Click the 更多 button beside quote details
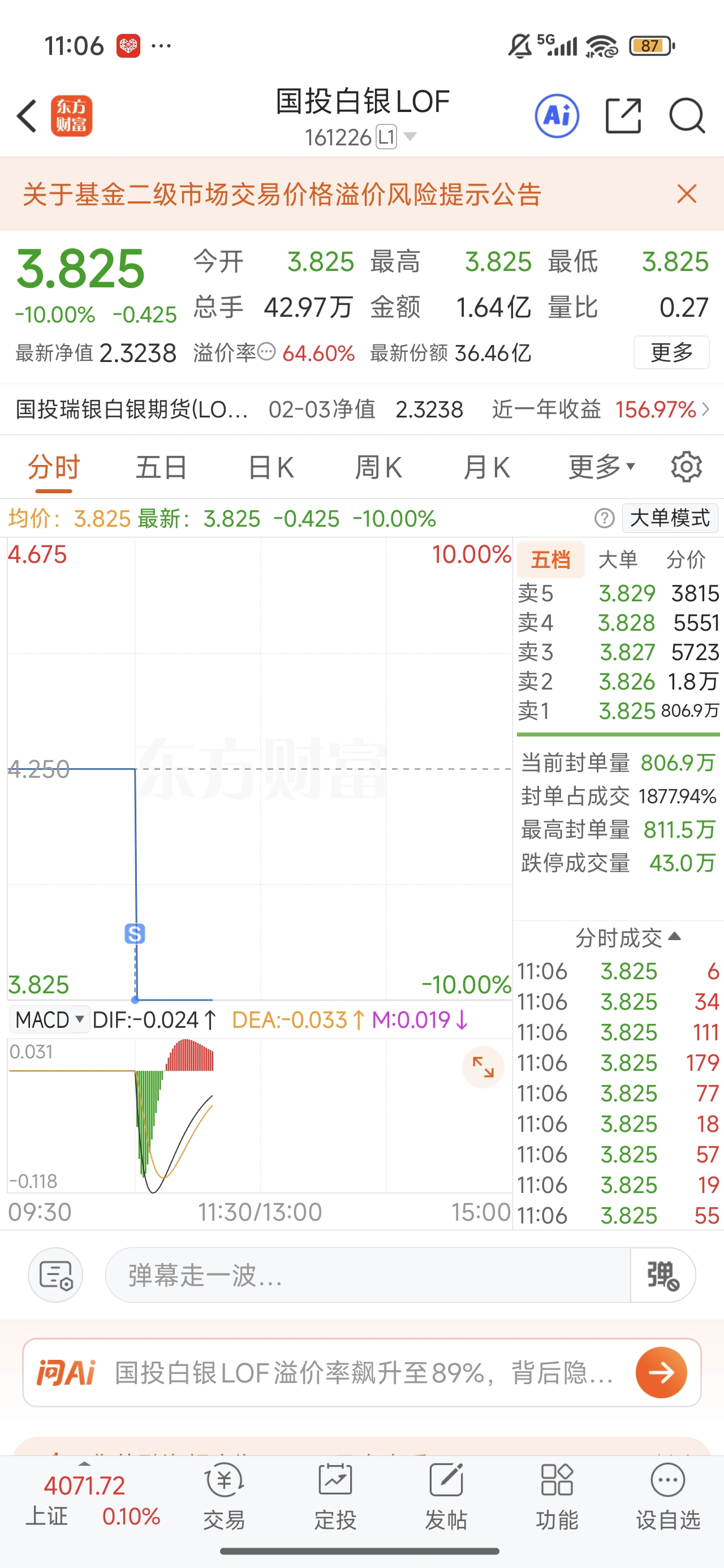The height and width of the screenshot is (1568, 724). pos(671,352)
